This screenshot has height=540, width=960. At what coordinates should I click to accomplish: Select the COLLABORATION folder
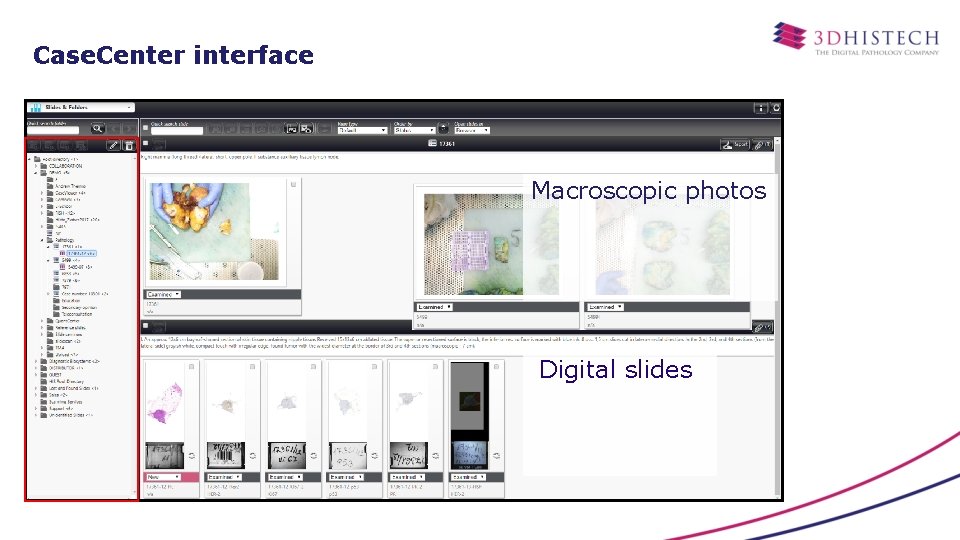(65, 166)
